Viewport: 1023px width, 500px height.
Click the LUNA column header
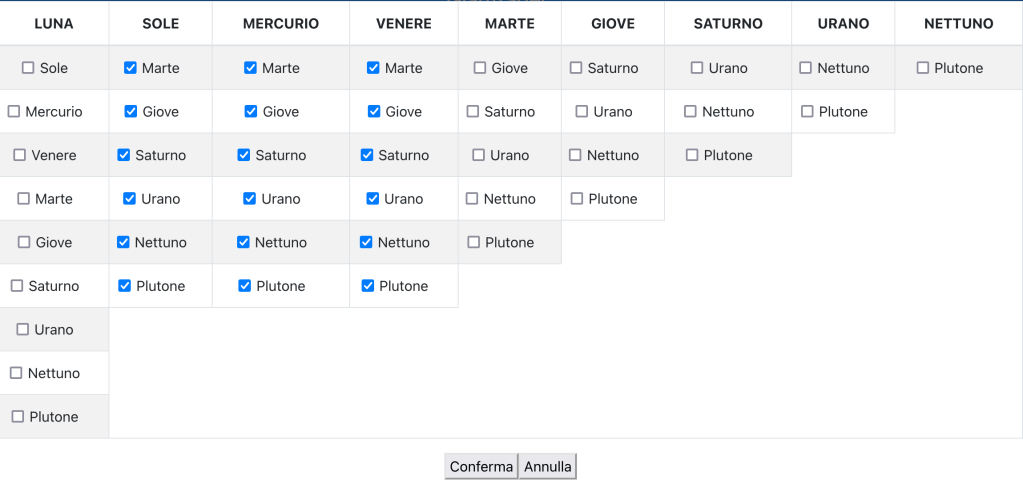click(x=54, y=24)
